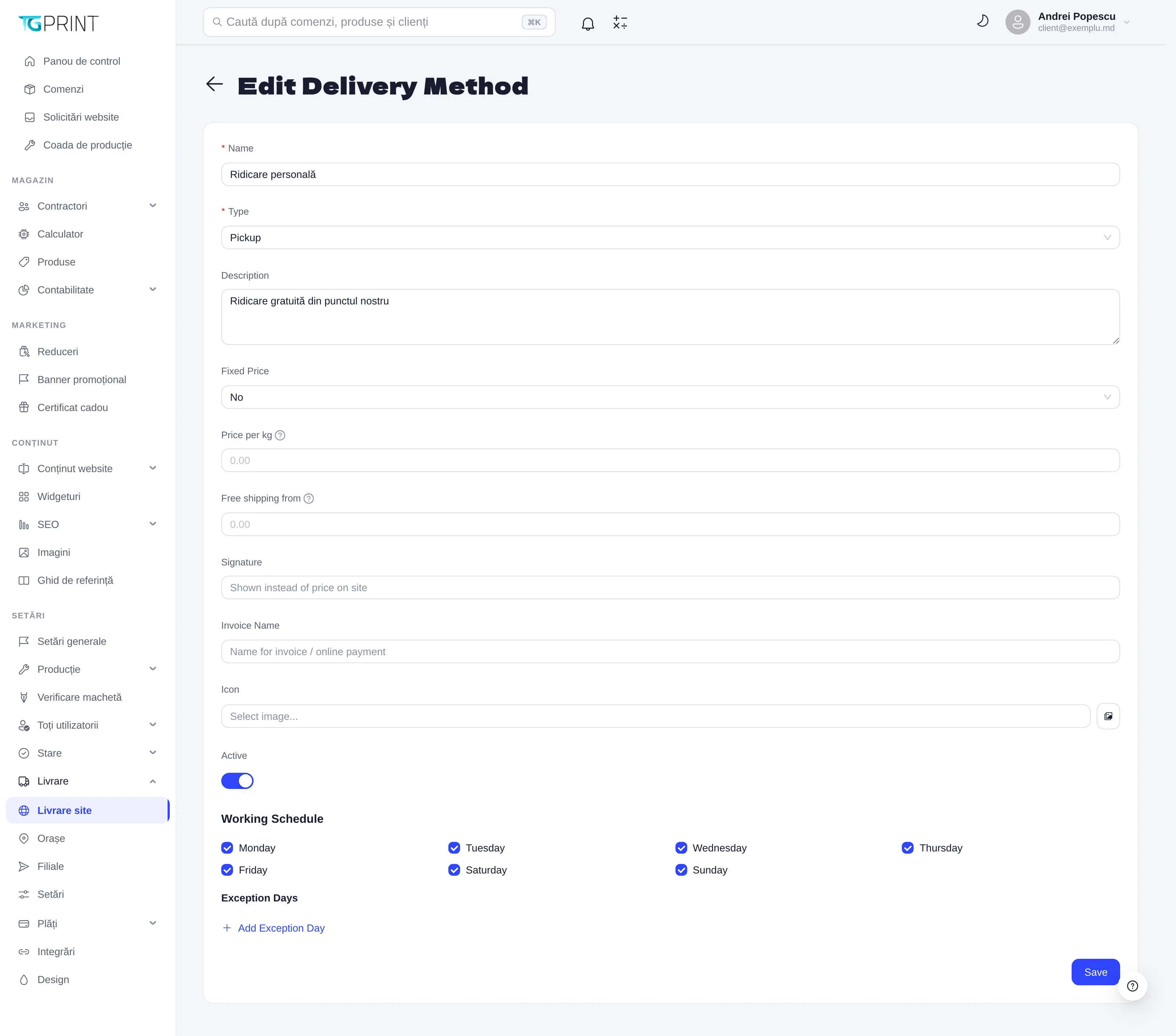The image size is (1176, 1036).
Task: Click the Save button
Action: pyautogui.click(x=1096, y=972)
